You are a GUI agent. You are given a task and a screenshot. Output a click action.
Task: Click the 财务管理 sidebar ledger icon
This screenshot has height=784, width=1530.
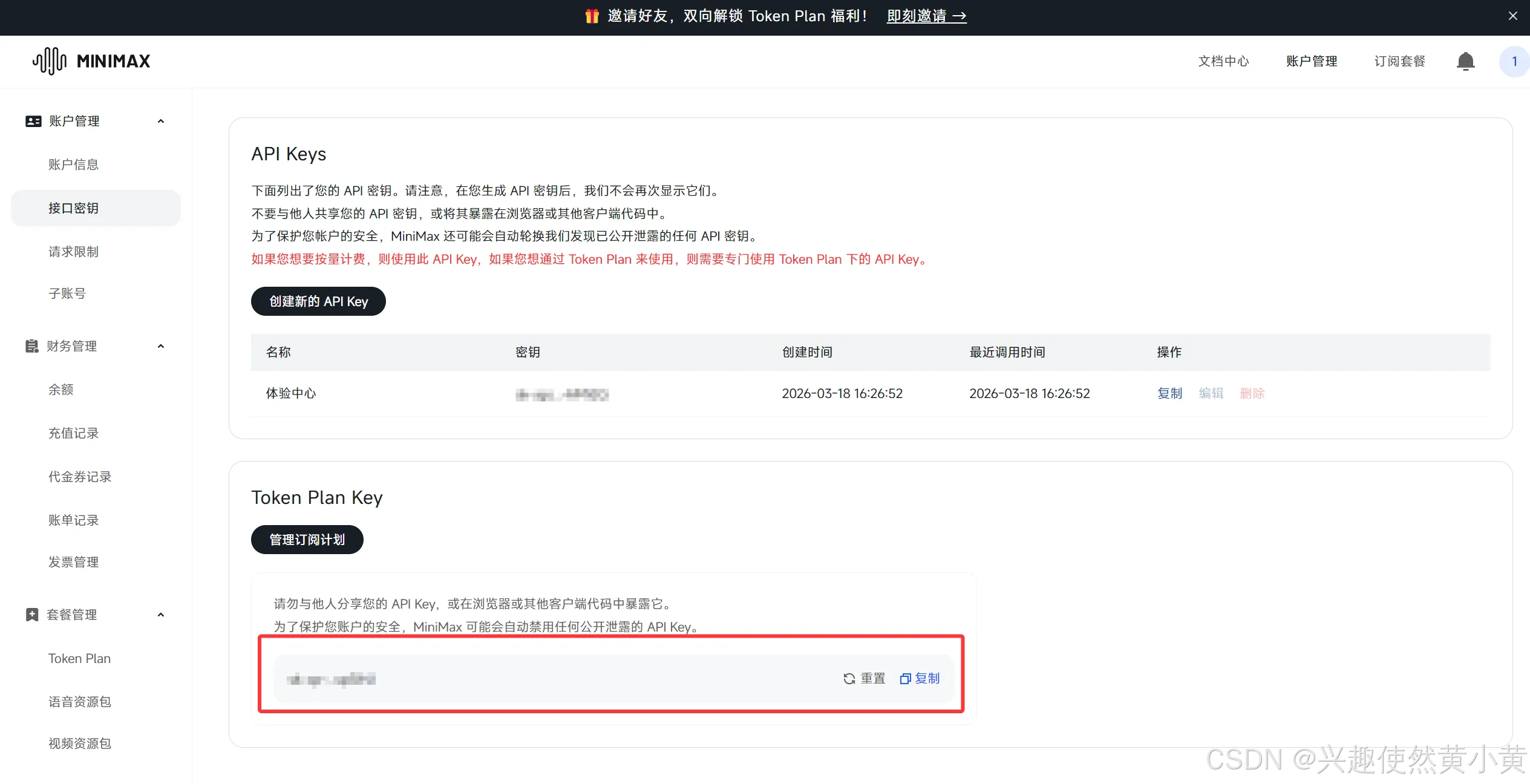click(32, 346)
